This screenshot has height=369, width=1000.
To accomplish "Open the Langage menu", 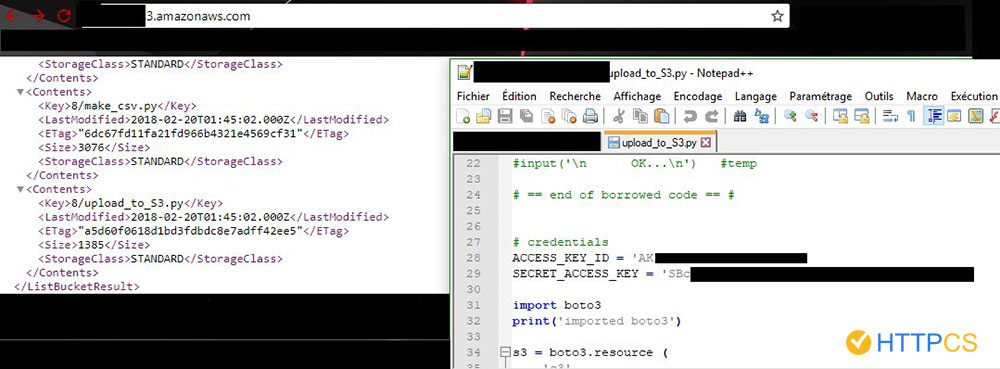I will tap(756, 96).
